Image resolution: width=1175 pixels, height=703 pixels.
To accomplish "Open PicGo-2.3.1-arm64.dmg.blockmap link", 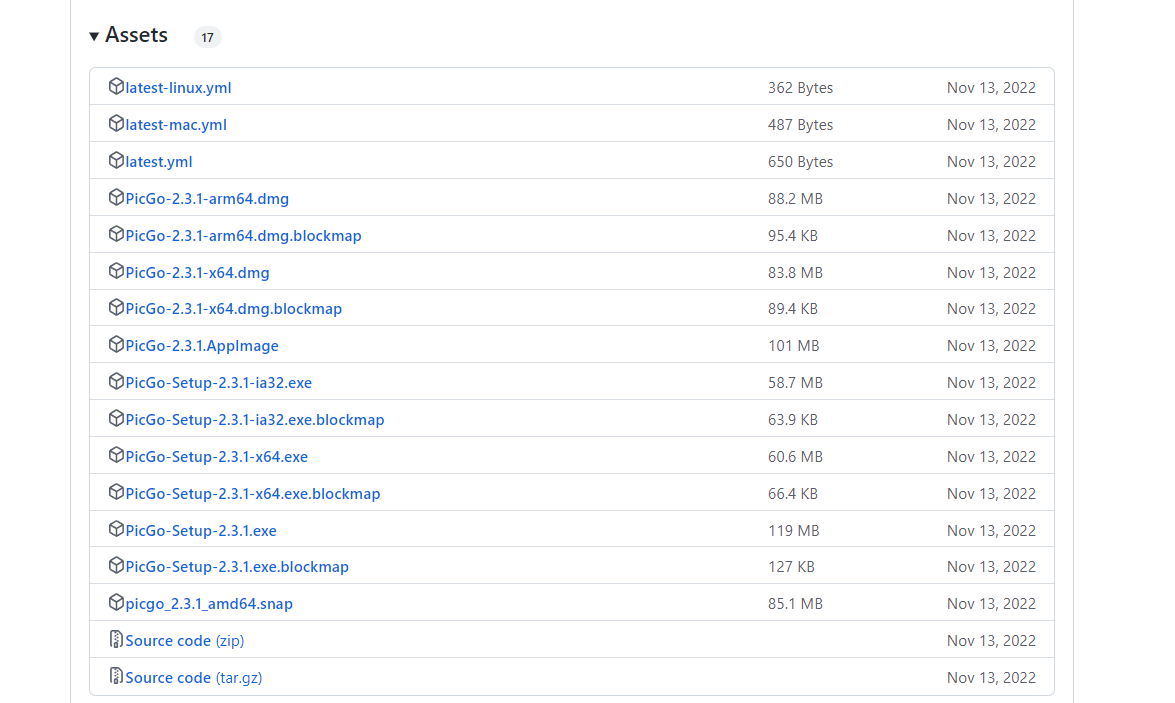I will 244,236.
